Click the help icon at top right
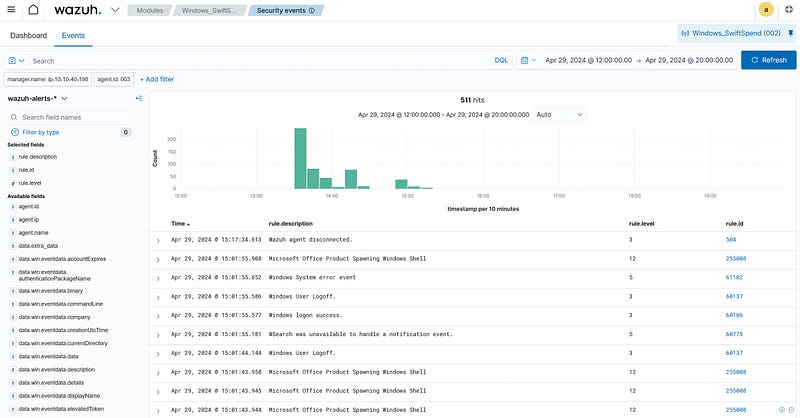The width and height of the screenshot is (800, 418). (788, 10)
